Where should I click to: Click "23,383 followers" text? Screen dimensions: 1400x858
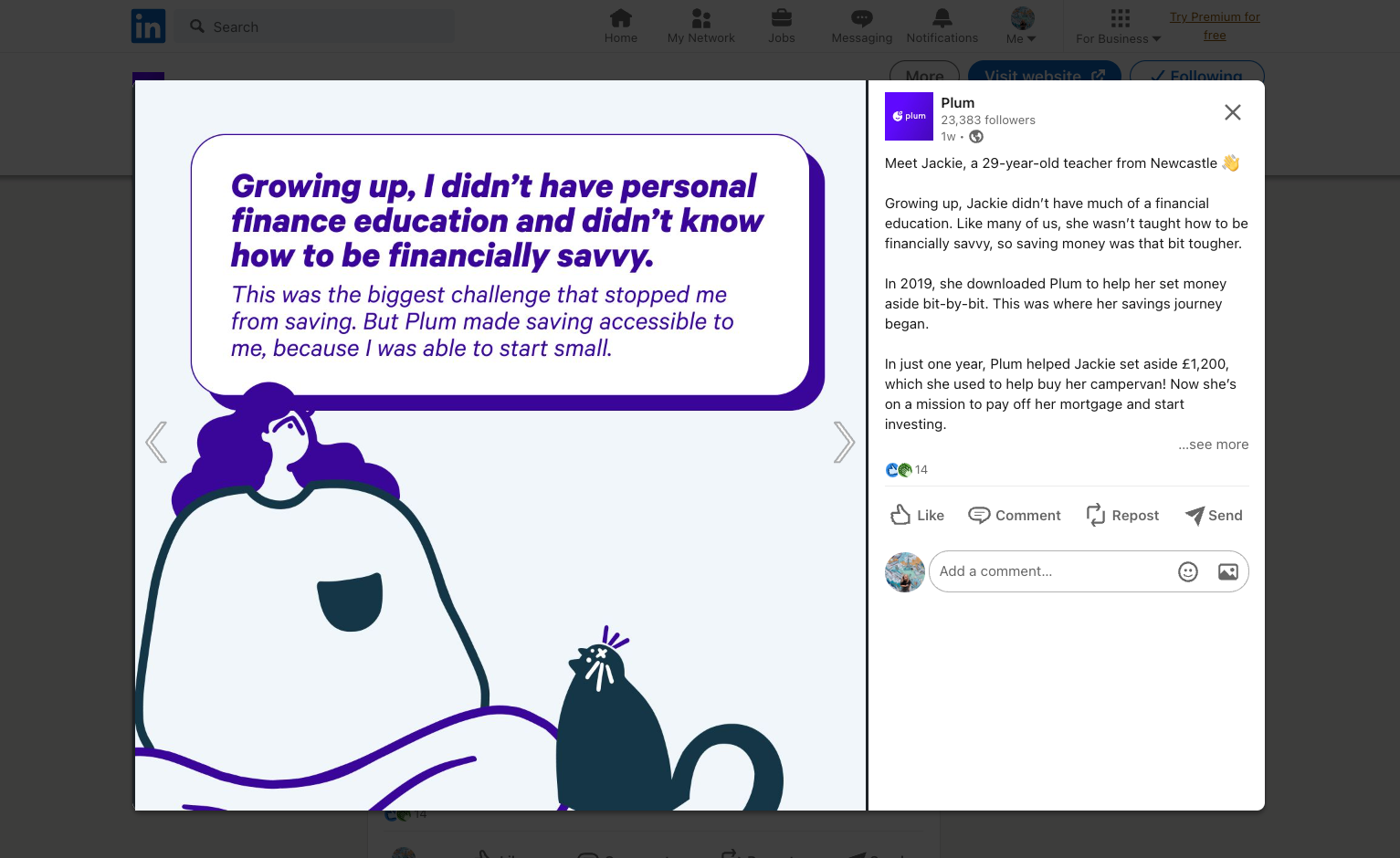[x=988, y=120]
